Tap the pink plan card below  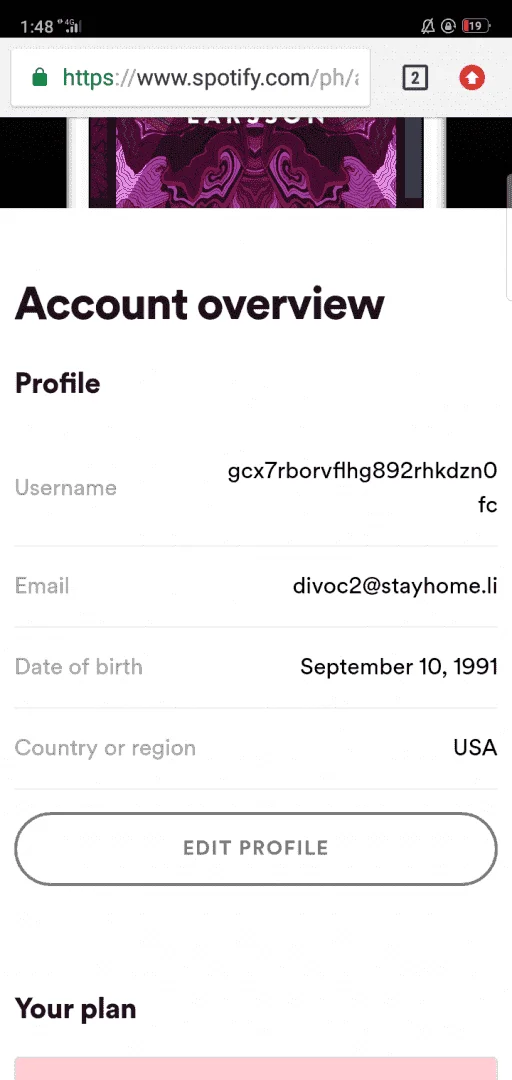pos(256,1068)
